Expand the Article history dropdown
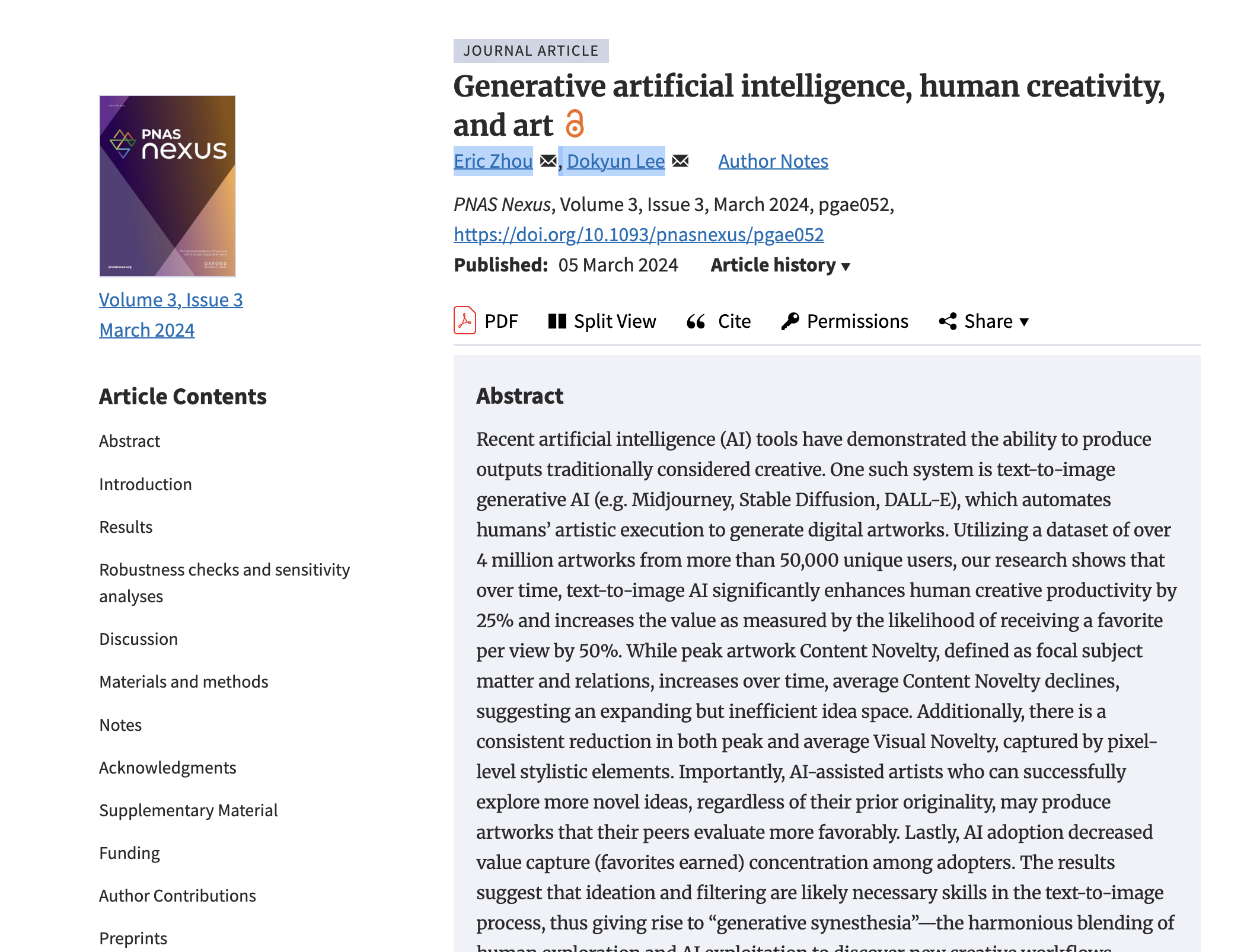1244x952 pixels. click(780, 265)
